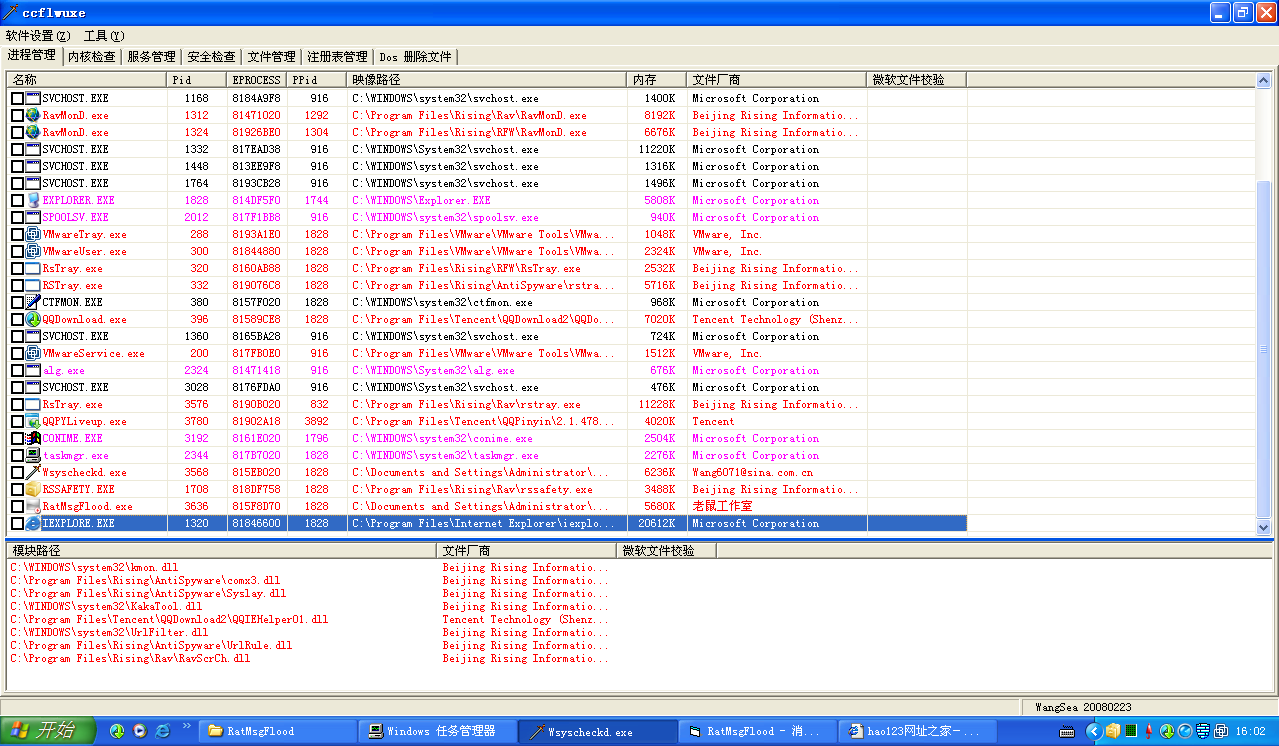Switch to the 注册表管理 tab

(337, 57)
